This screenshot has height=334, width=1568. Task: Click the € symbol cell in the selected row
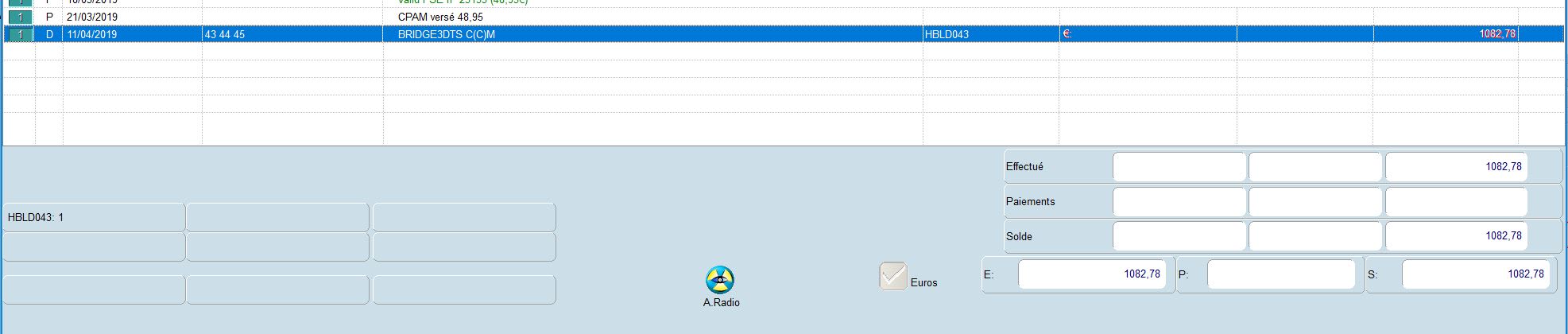coord(1067,34)
